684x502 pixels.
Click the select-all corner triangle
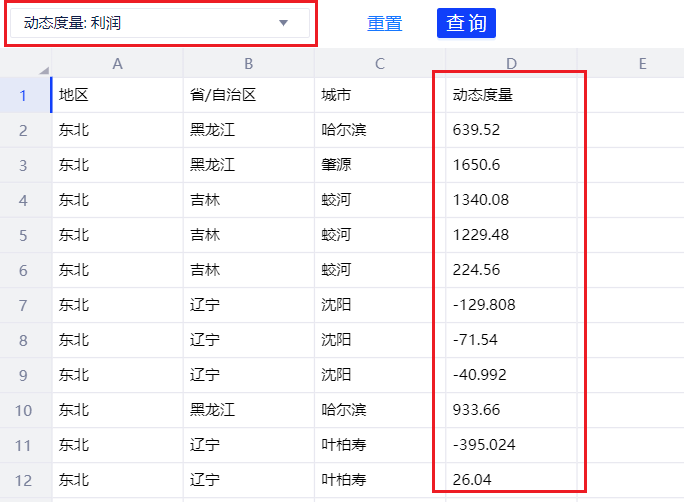pos(43,69)
